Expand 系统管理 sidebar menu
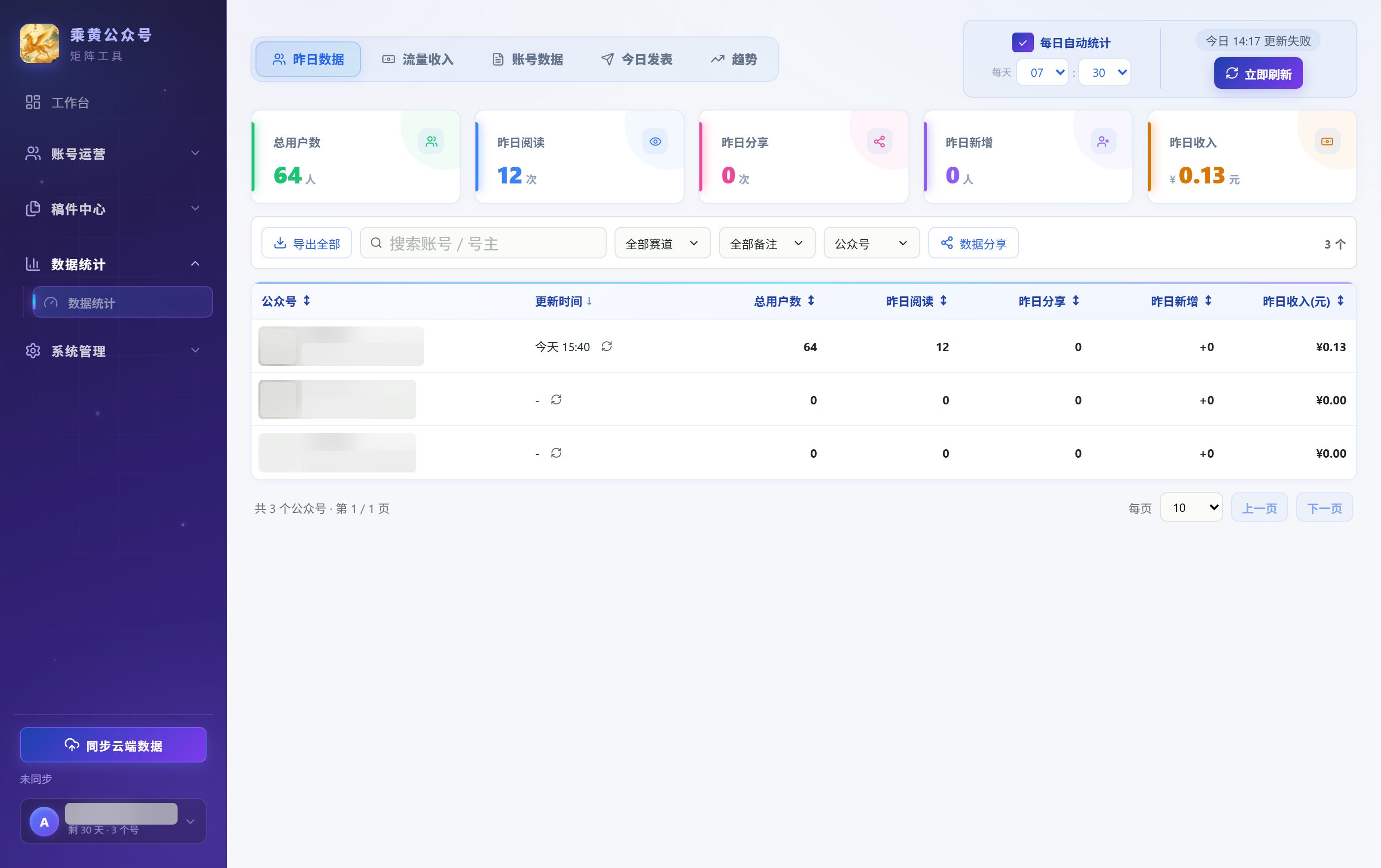Viewport: 1381px width, 868px height. point(113,350)
